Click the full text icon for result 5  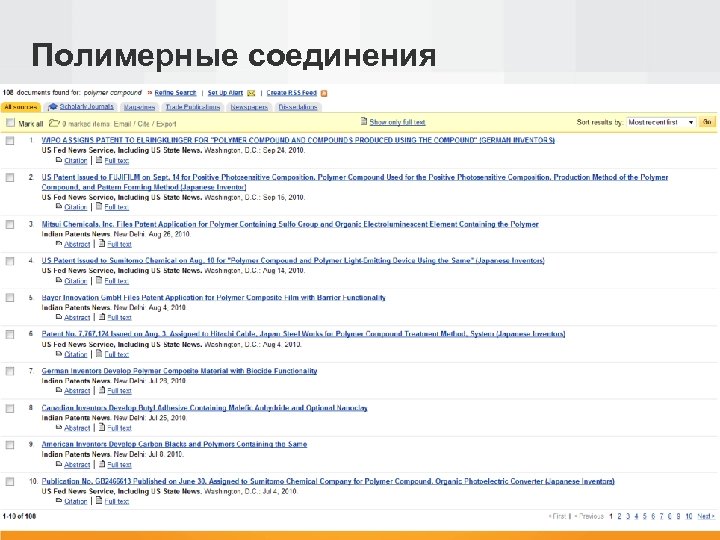click(102, 316)
